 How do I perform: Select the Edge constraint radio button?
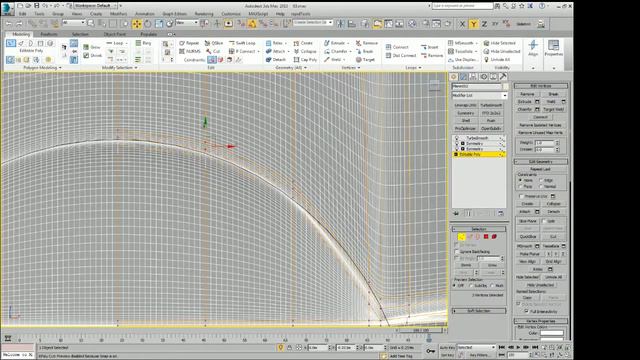541,180
